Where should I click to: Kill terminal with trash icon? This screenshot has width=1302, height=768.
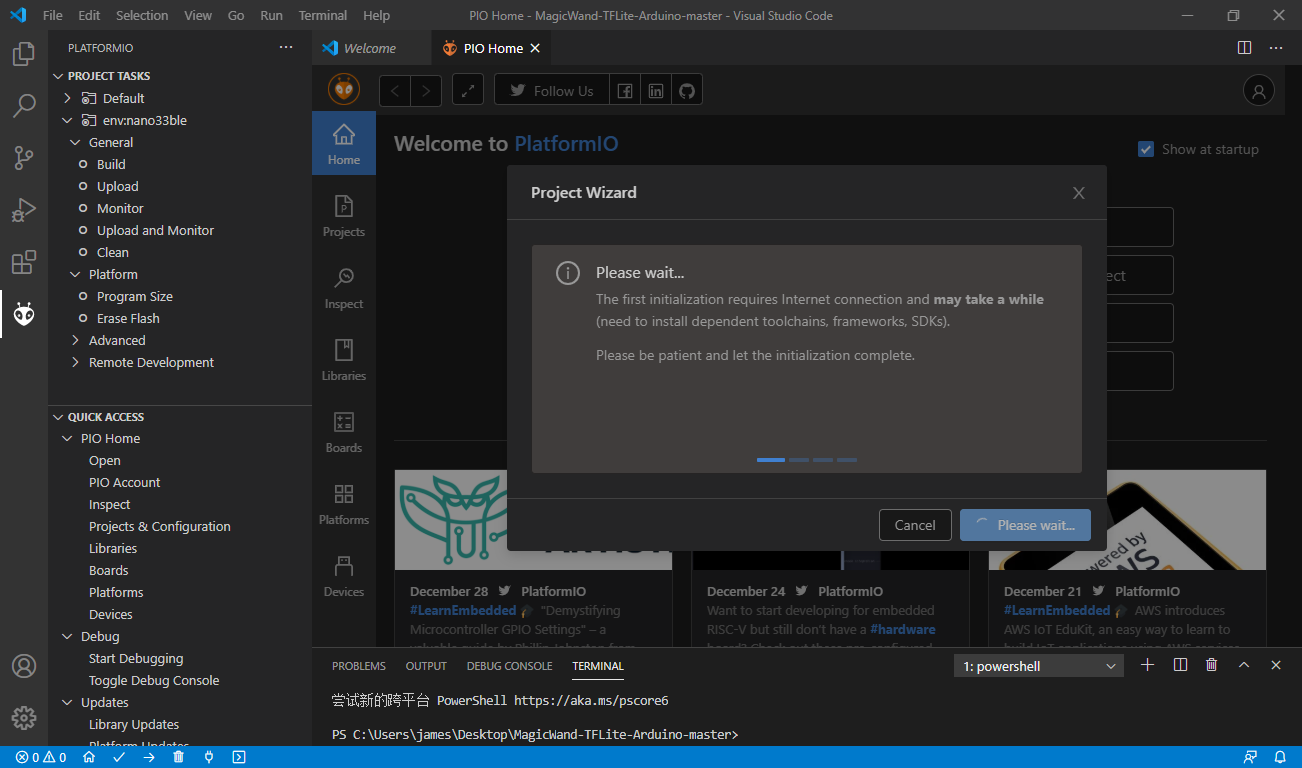1212,665
